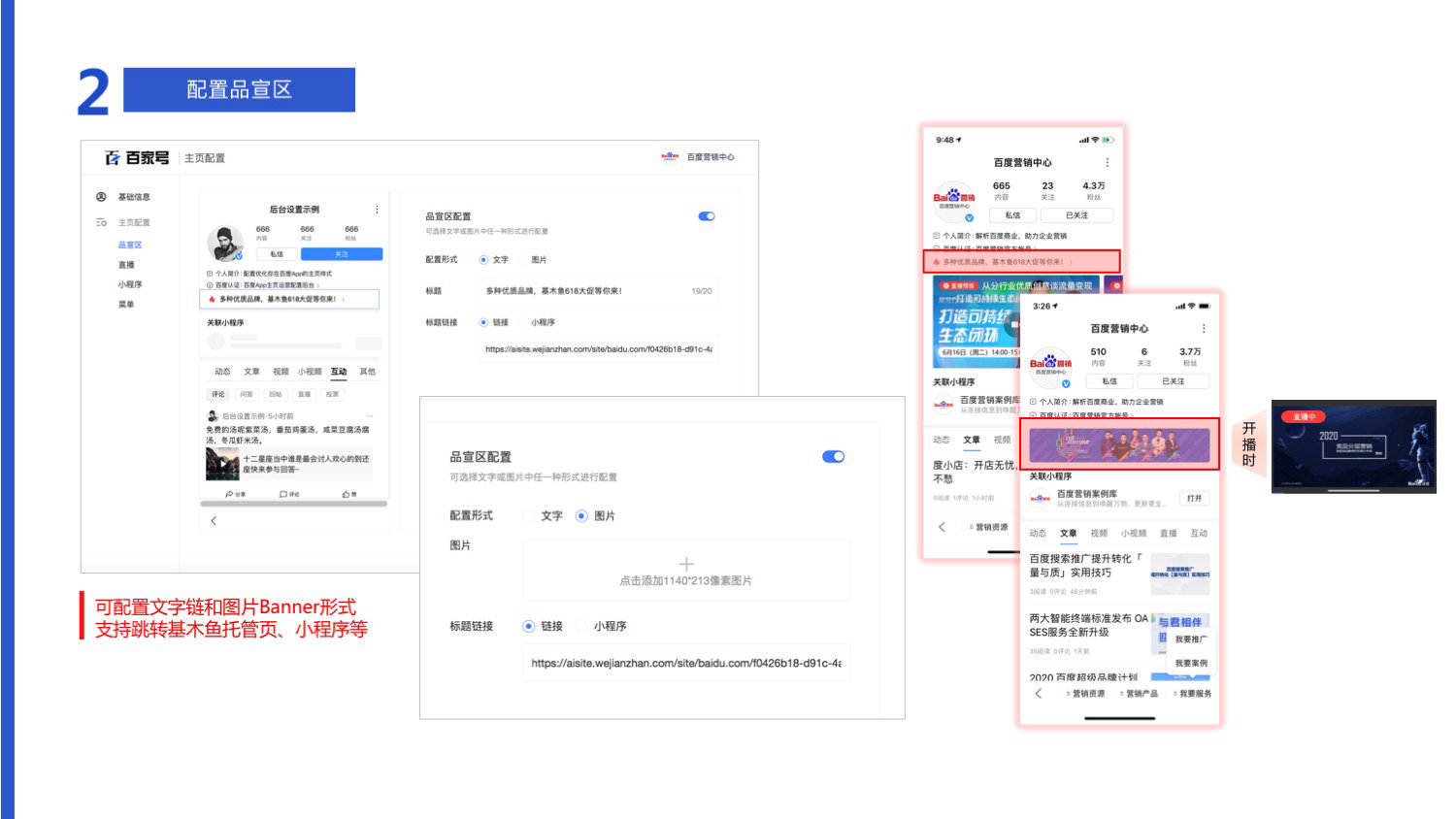Select 菜单 in the left sidebar
Screen dimensions: 1456x819
pos(126,304)
